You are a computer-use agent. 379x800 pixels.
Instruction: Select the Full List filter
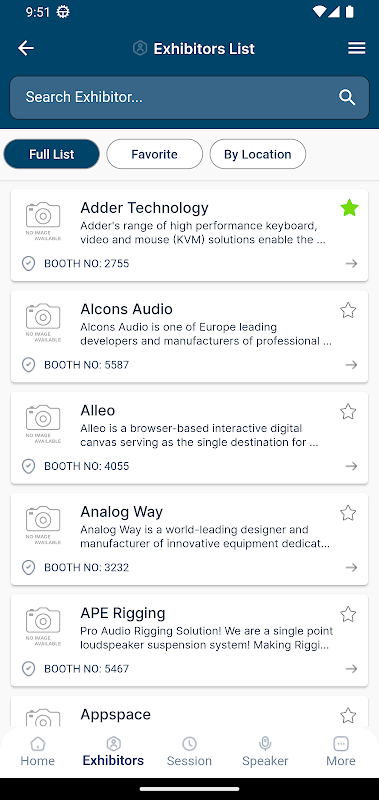coord(52,154)
